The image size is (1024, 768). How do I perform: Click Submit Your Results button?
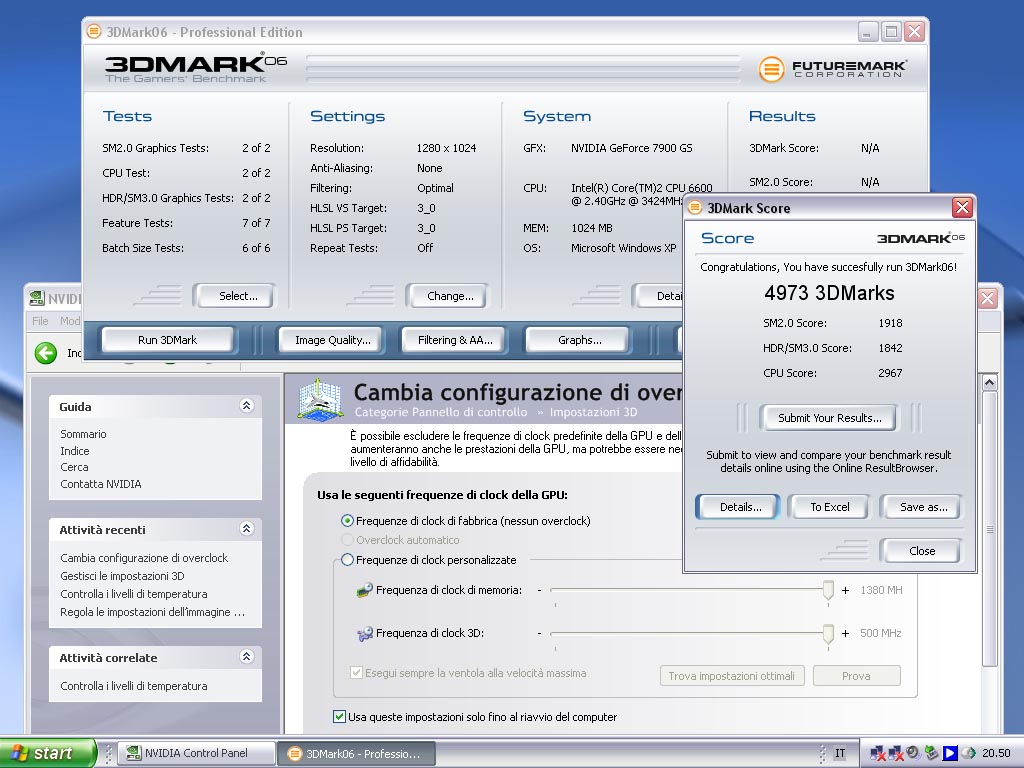click(829, 418)
